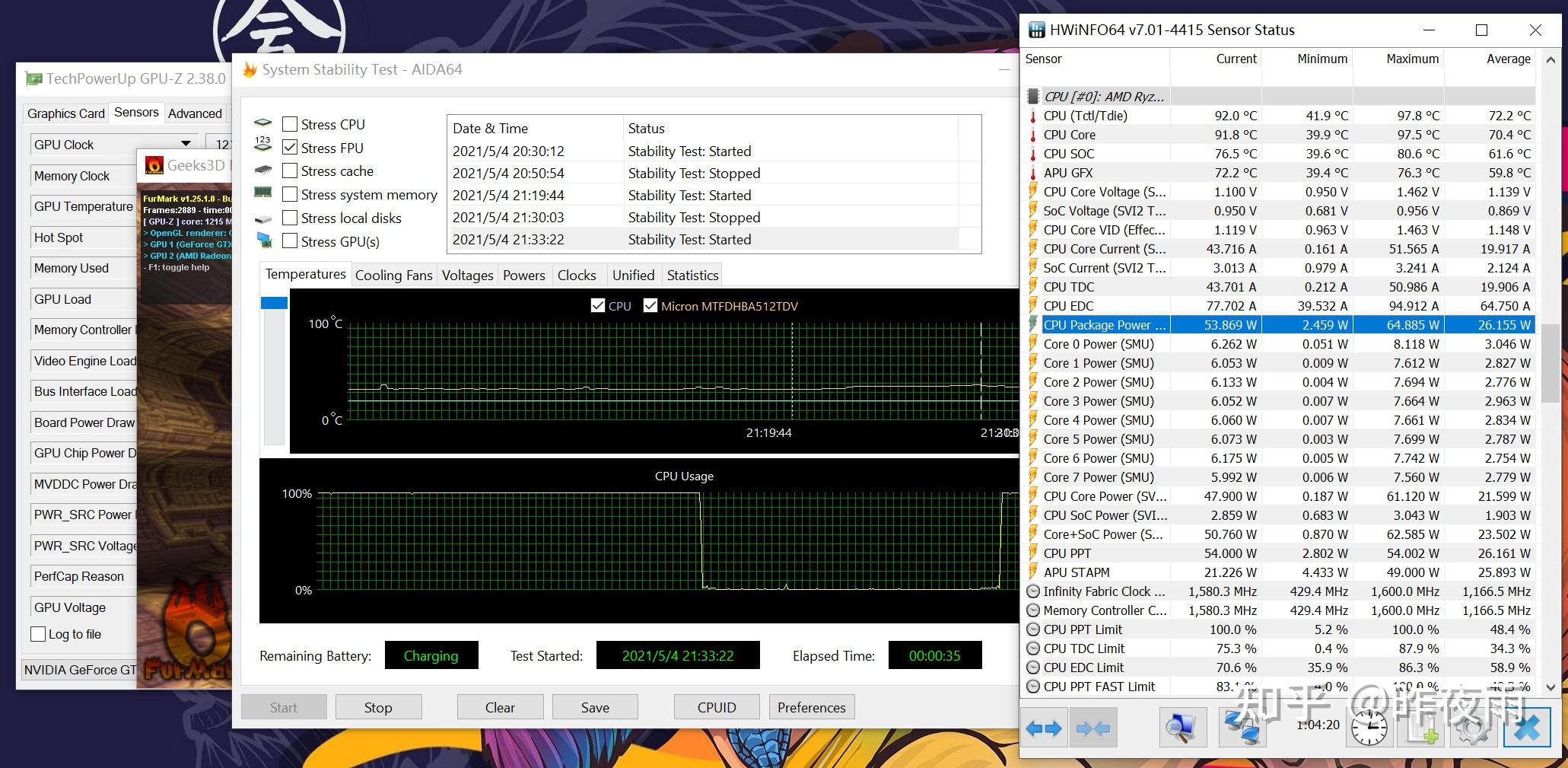This screenshot has height=768, width=1568.
Task: Click thermometer icon of CPU (Tctl/Tdie) row
Action: (1032, 116)
